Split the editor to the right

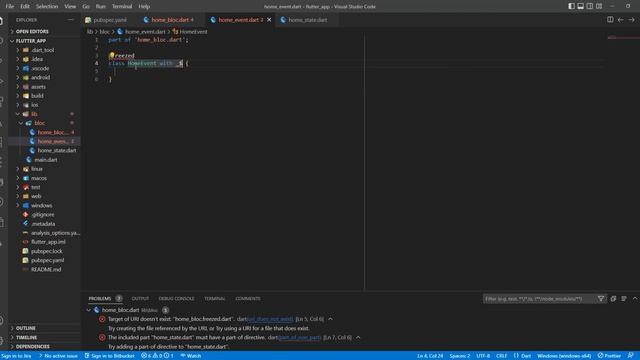click(610, 20)
